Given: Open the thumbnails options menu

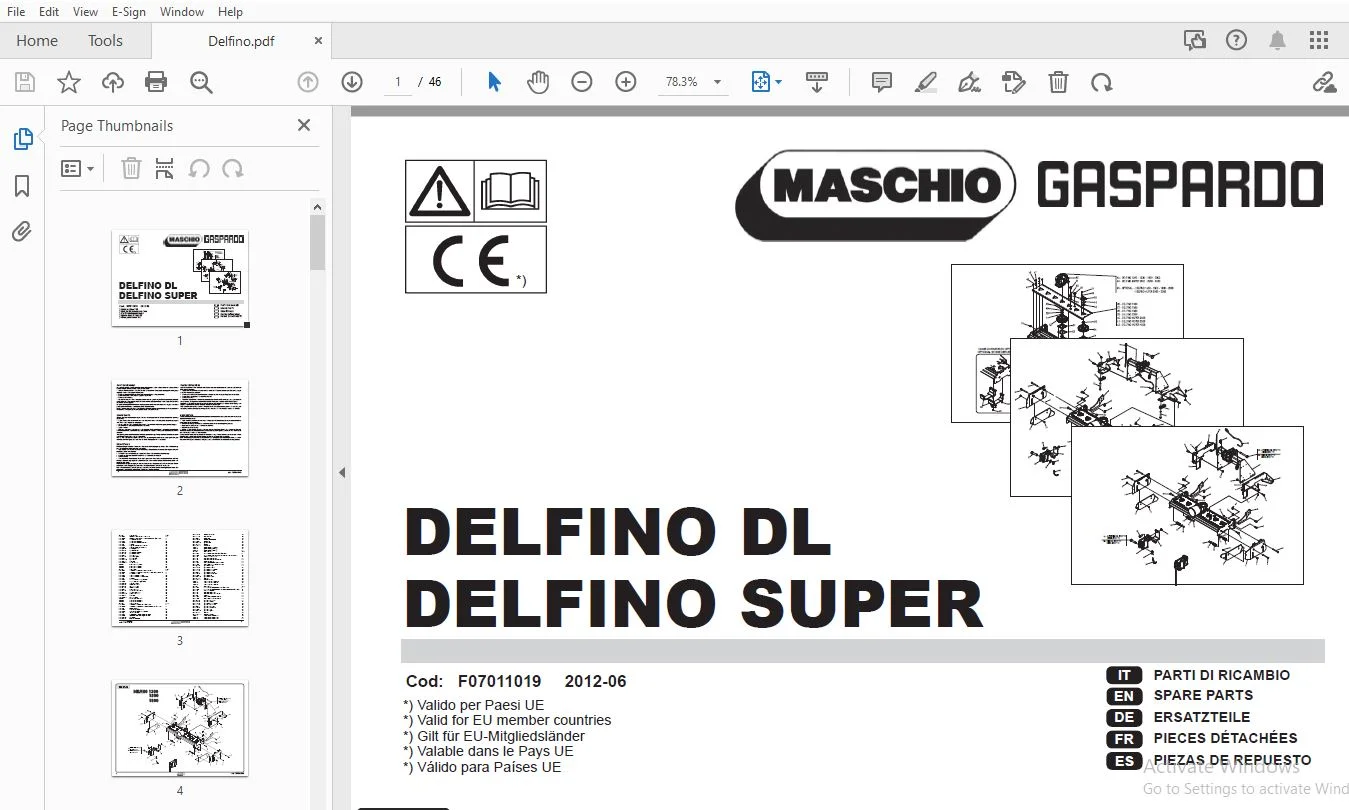Looking at the screenshot, I should (x=78, y=169).
